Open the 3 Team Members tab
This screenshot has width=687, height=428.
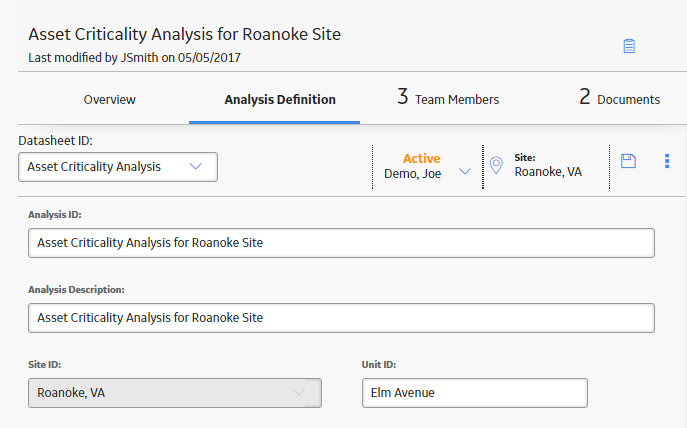[x=448, y=97]
